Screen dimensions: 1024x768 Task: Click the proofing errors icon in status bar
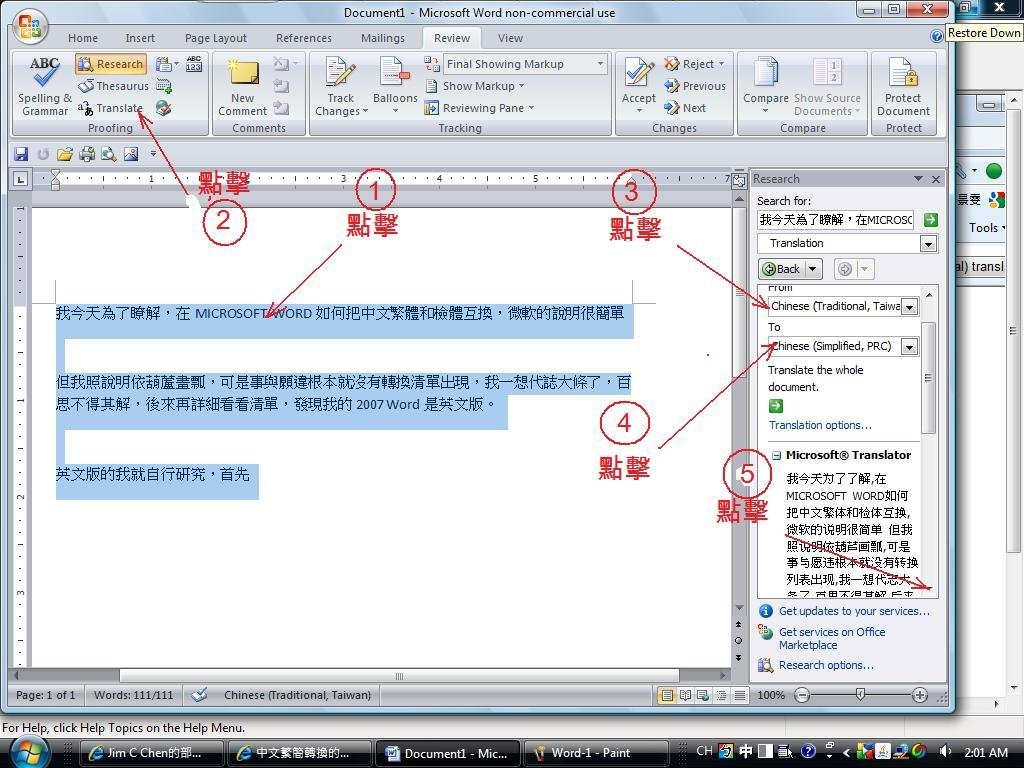(x=200, y=695)
